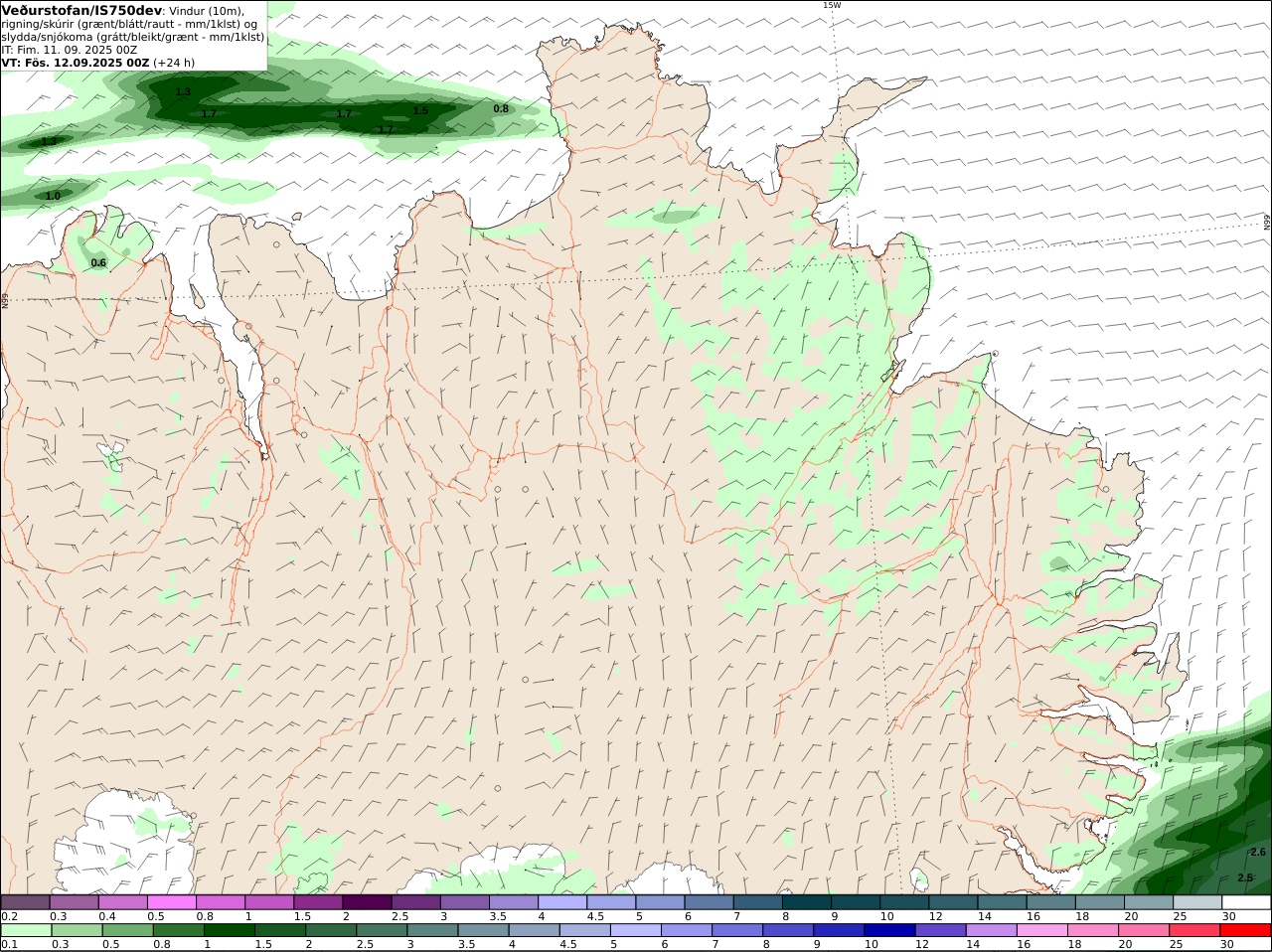The image size is (1272, 952).
Task: Click the palest green swatch above the 0.1 label
Action: pyautogui.click(x=25, y=931)
